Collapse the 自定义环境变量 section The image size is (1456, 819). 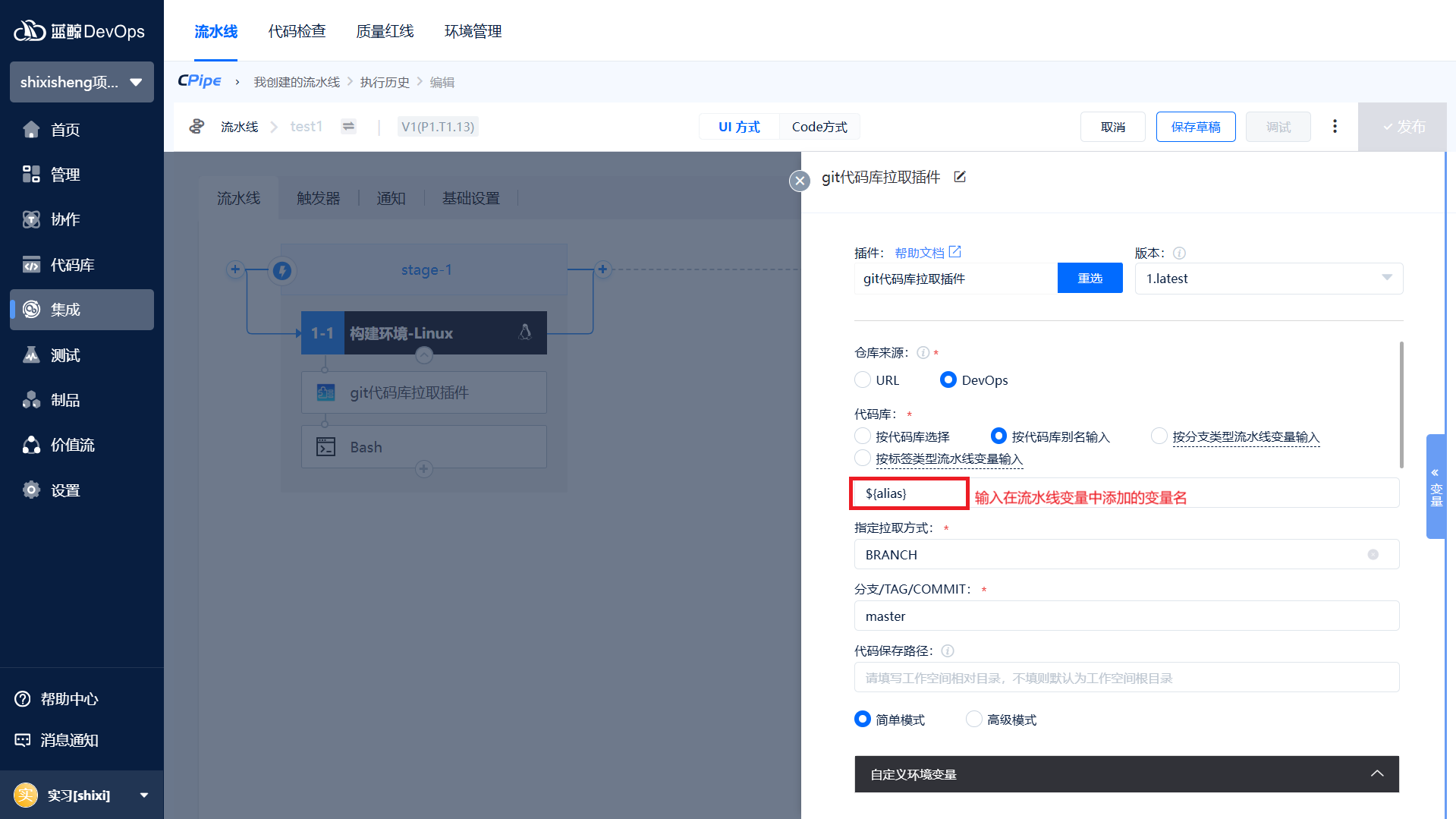[x=1376, y=774]
